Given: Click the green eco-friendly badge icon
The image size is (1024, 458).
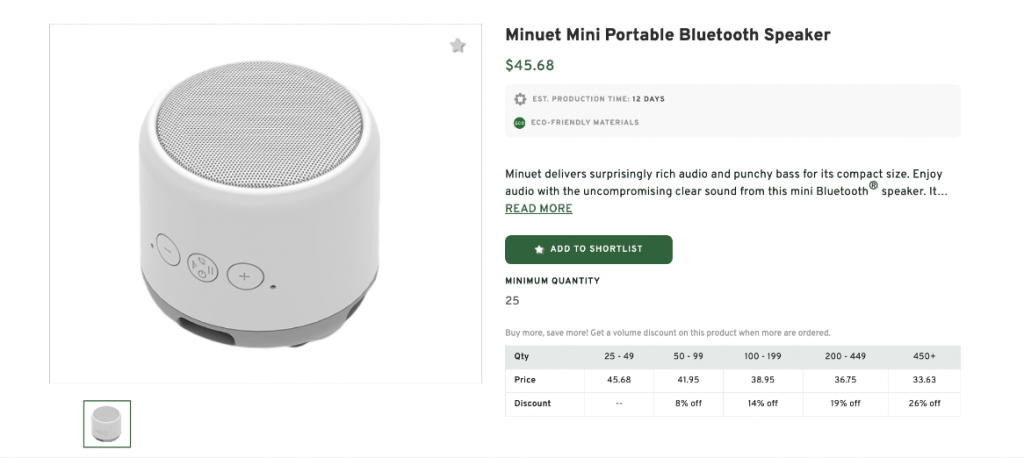Looking at the screenshot, I should (x=520, y=123).
